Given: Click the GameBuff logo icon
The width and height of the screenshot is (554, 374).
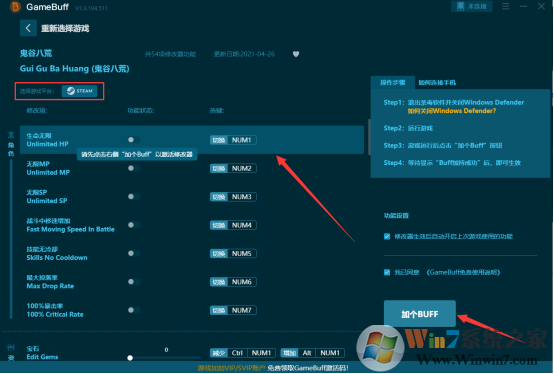Looking at the screenshot, I should tap(15, 7).
